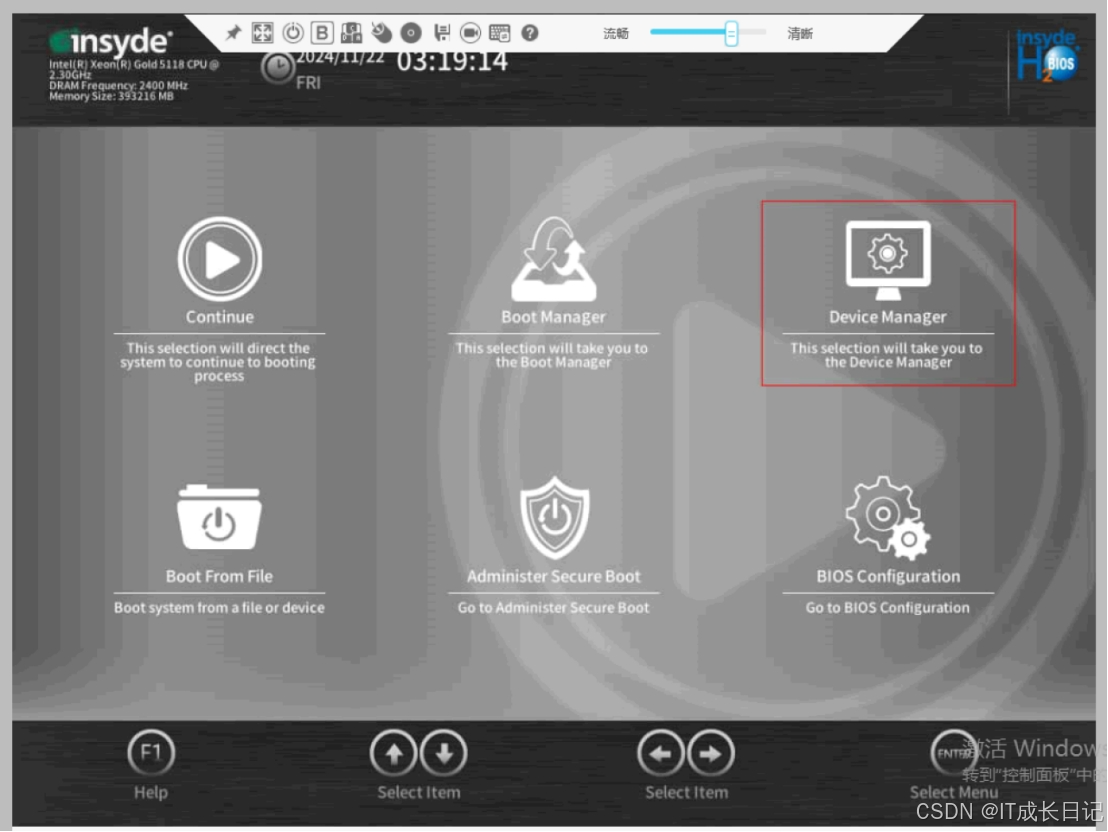Click the Continue label
Screen dimensions: 1108x832
coord(220,317)
